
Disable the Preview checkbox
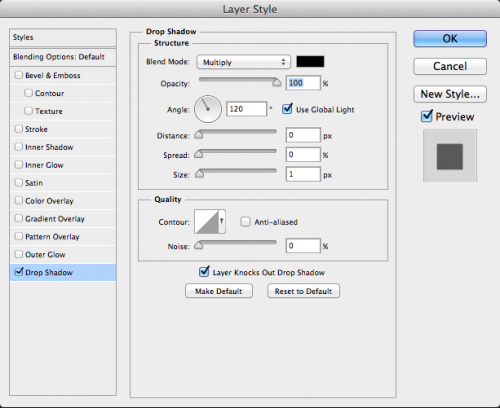click(427, 116)
